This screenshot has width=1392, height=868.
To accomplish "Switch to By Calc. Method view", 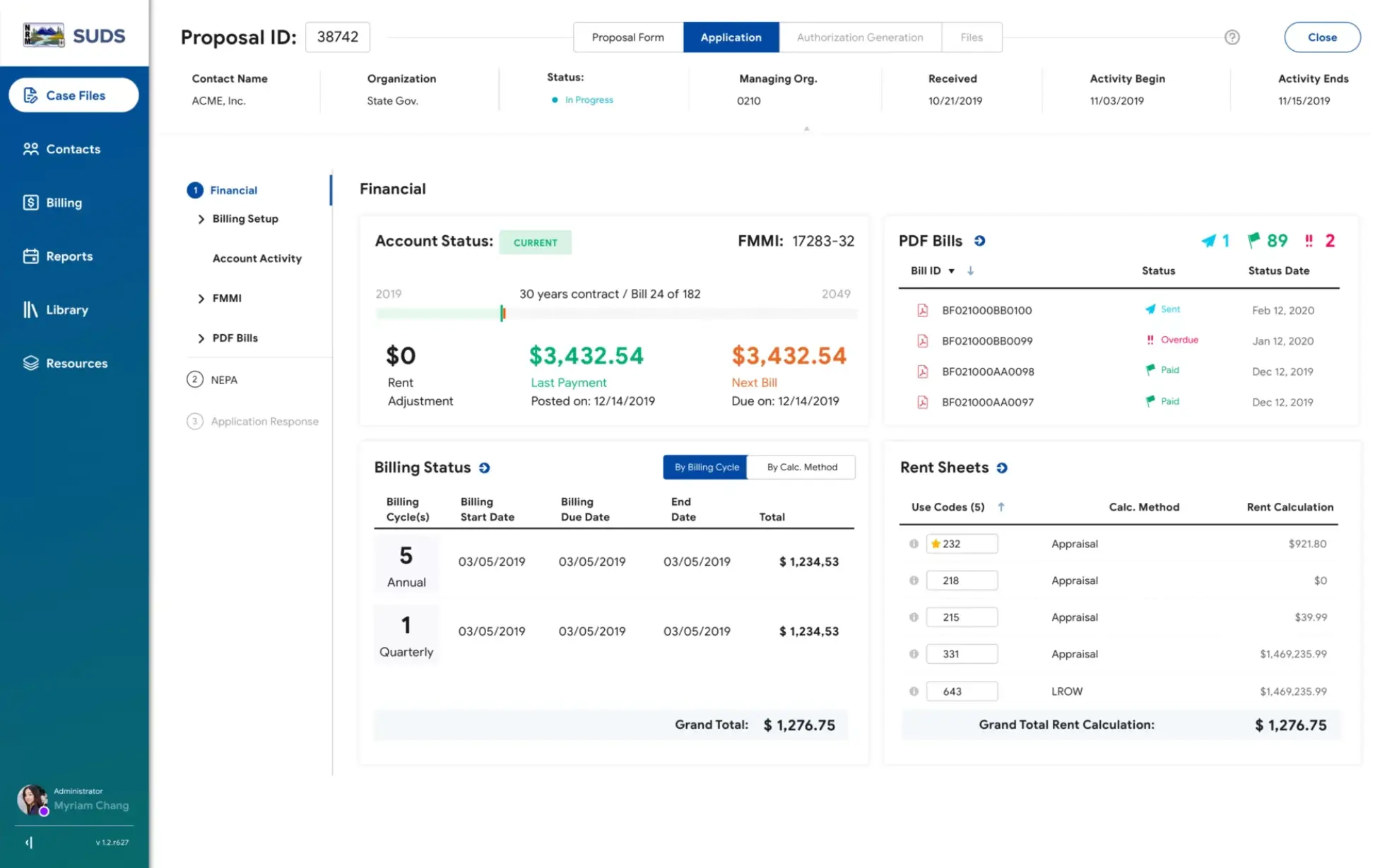I will click(x=801, y=467).
